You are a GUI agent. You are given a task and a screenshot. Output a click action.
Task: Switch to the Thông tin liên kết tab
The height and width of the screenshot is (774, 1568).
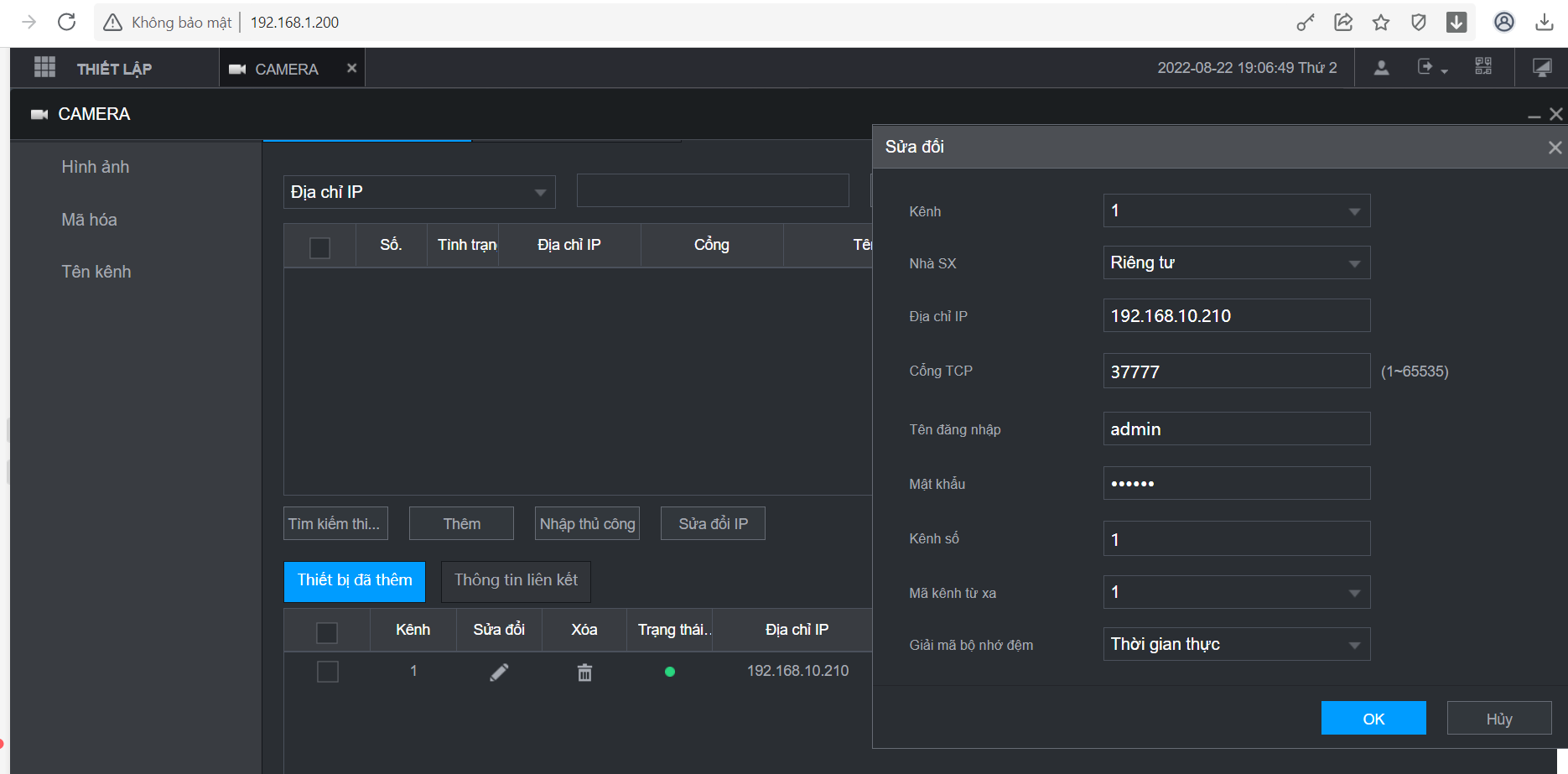tap(516, 580)
